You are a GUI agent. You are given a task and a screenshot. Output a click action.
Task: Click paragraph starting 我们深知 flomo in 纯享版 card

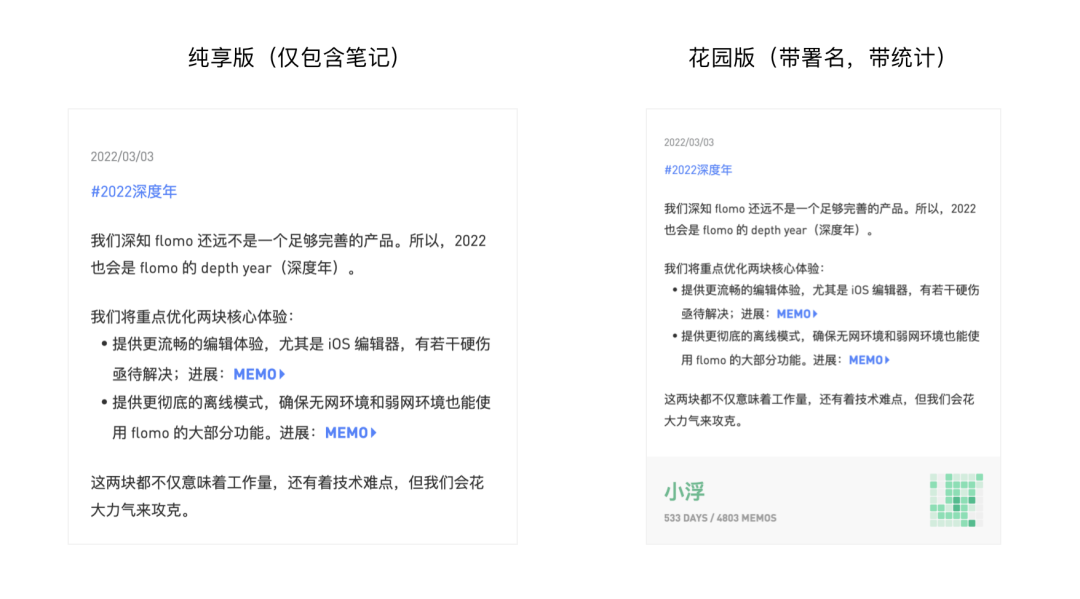(x=289, y=255)
